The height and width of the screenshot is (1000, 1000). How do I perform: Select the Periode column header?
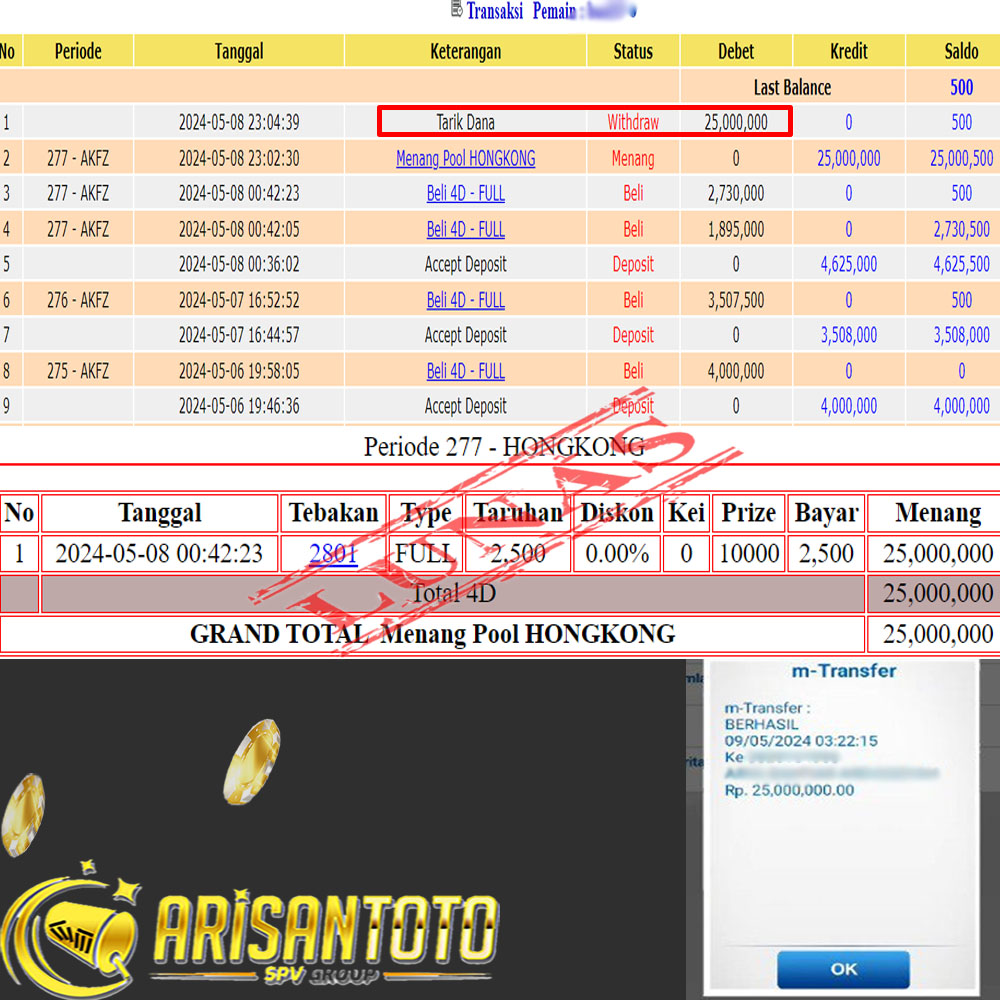point(78,51)
